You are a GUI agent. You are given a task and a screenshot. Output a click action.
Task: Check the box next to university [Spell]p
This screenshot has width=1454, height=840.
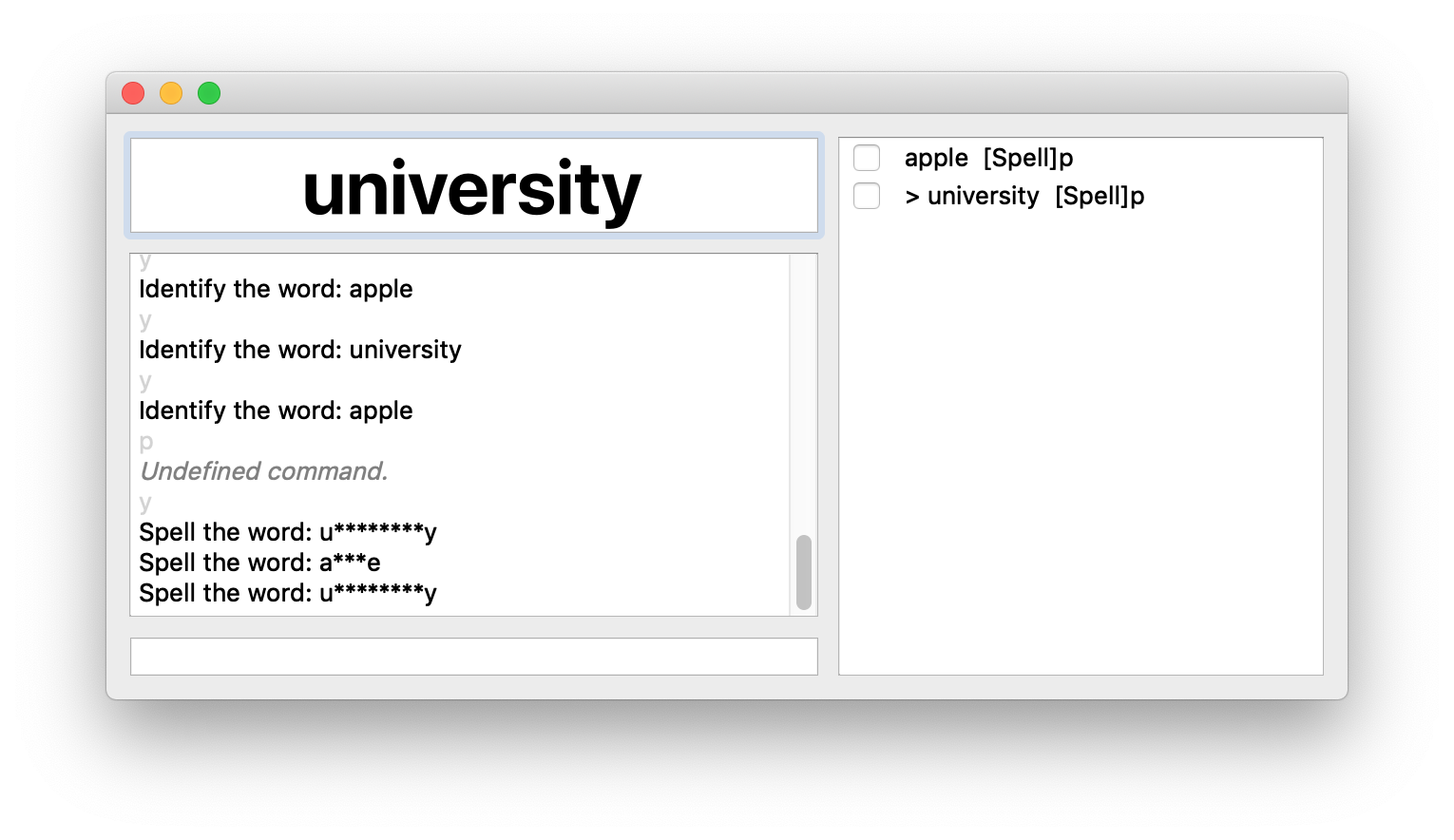867,196
